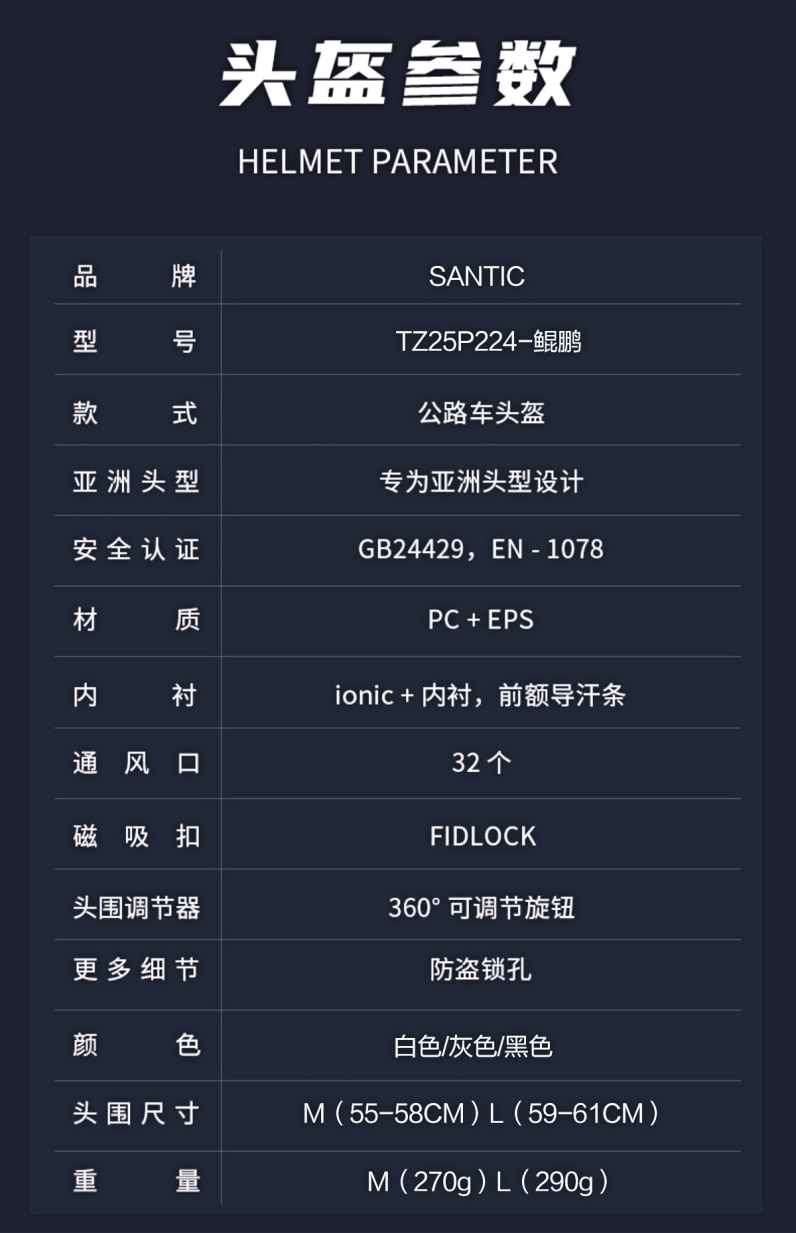796x1233 pixels.
Task: Click the 头盔参数 title heading
Action: pos(397,76)
